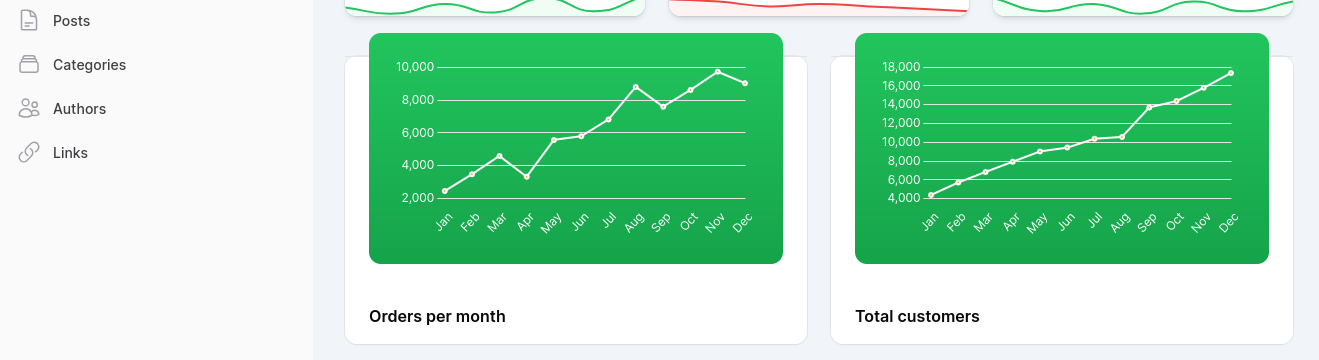The width and height of the screenshot is (1319, 360).
Task: Click the Categories stack icon
Action: (x=29, y=64)
